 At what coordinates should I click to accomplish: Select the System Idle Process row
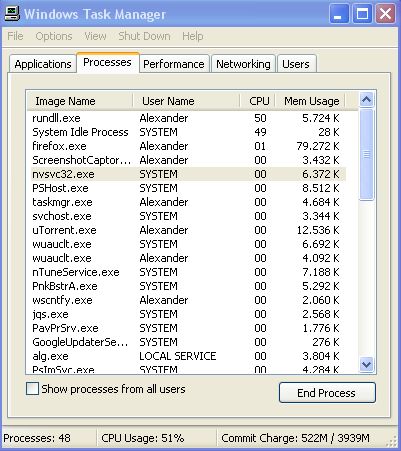point(188,132)
